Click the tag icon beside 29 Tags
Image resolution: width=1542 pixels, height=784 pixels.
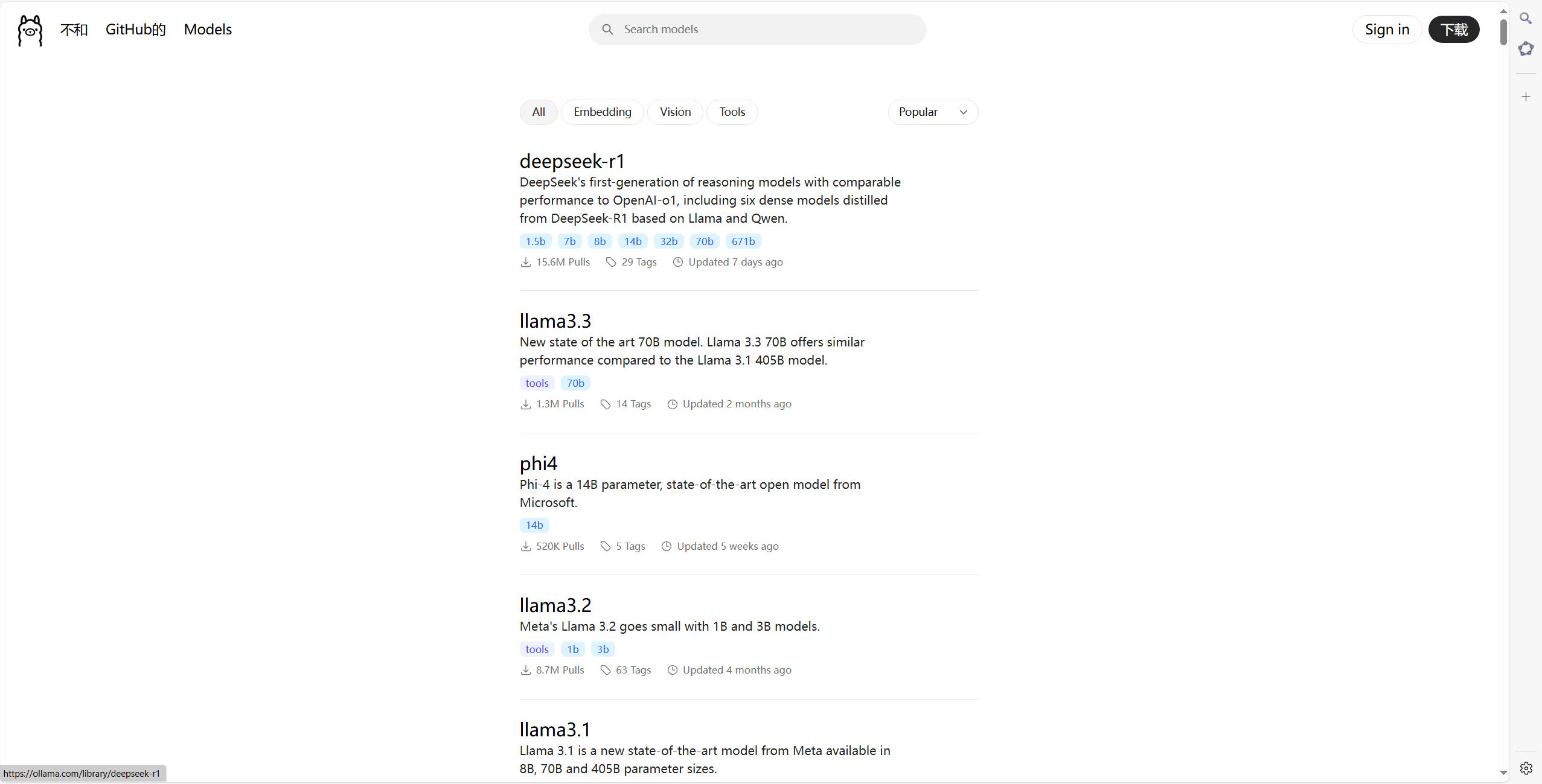point(611,263)
